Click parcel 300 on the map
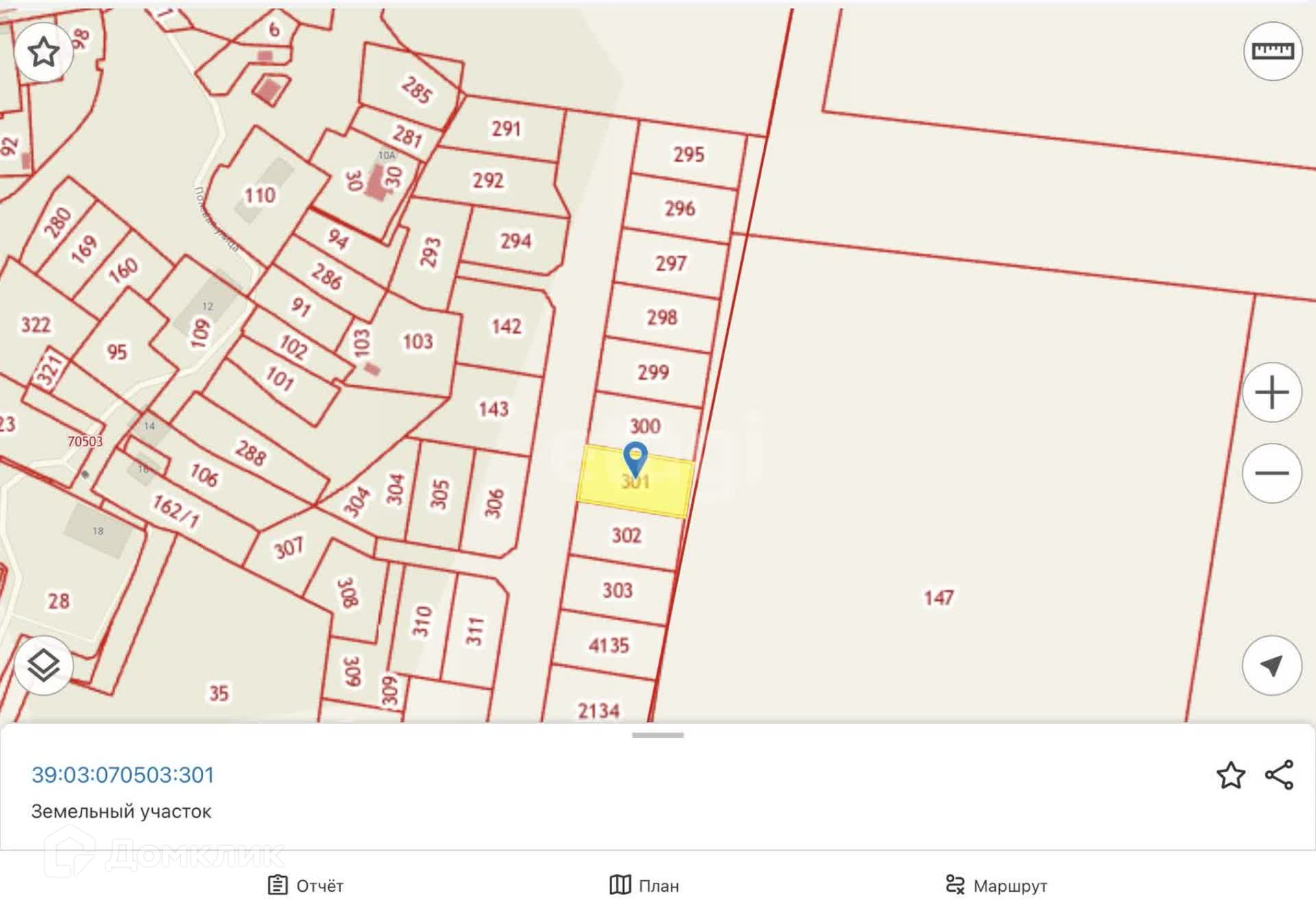This screenshot has height=913, width=1316. pos(645,426)
